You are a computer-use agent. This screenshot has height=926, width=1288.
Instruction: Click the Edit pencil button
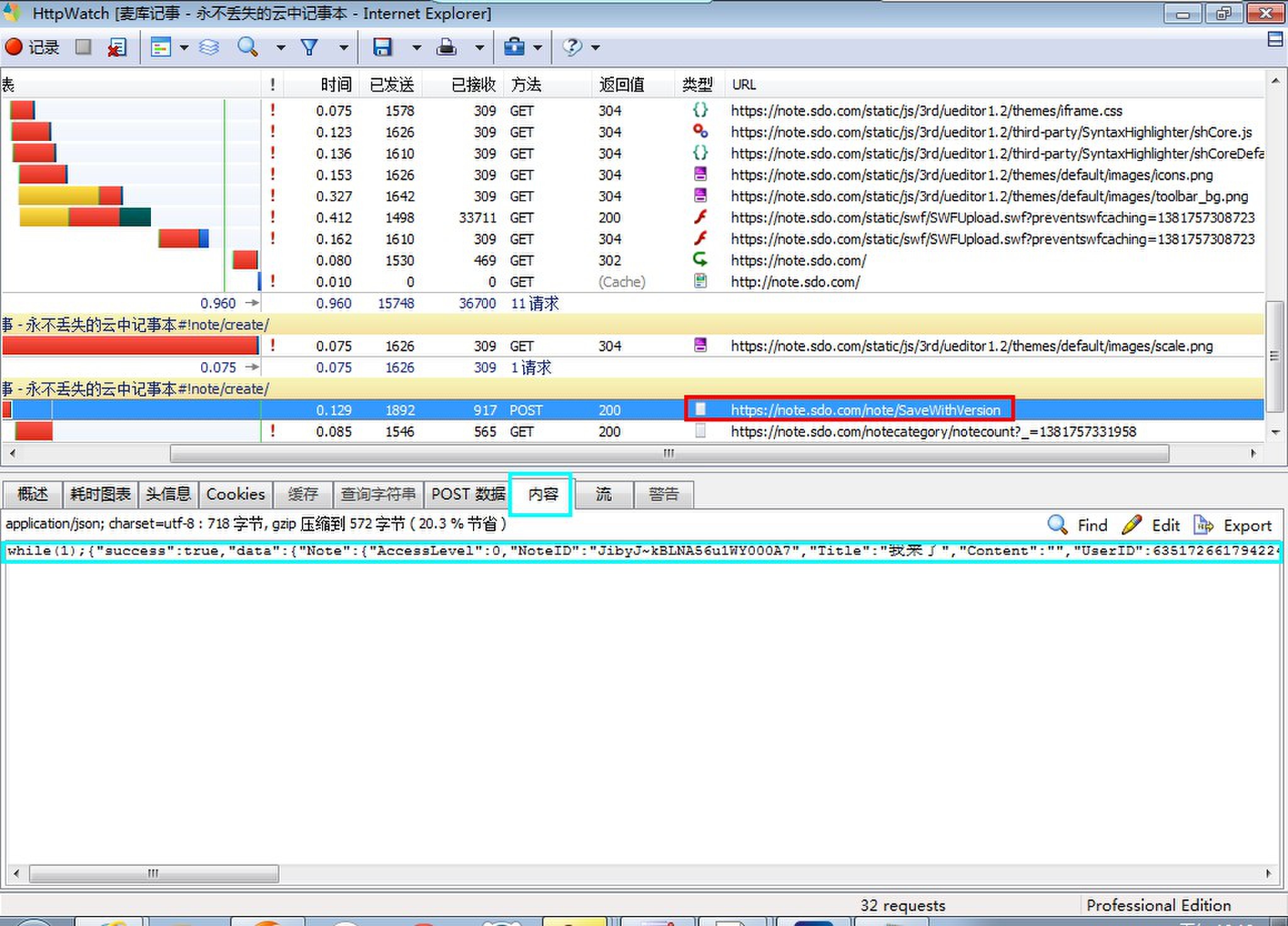click(x=1151, y=525)
